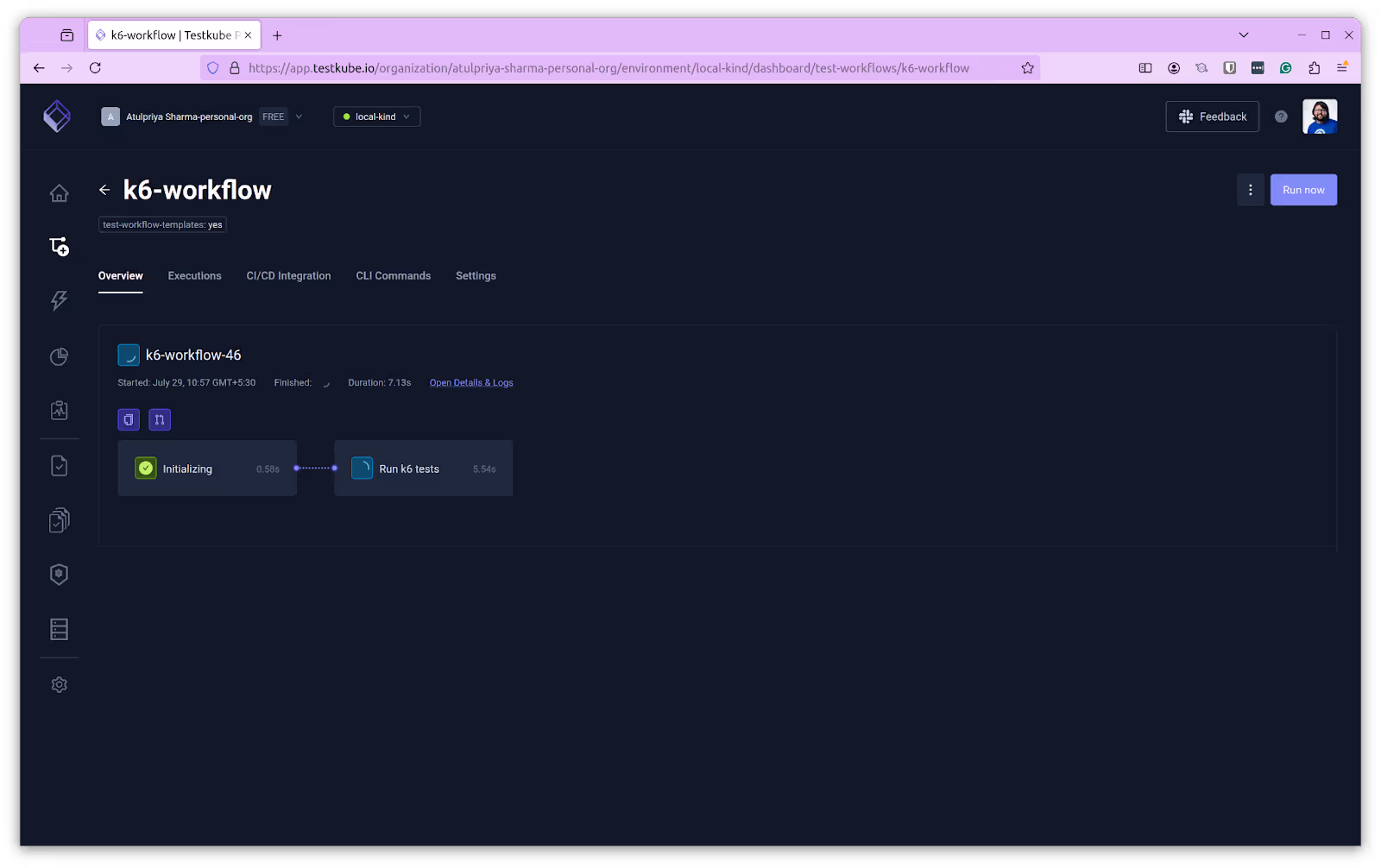The image size is (1381, 868).
Task: Open environment settings gear icon
Action: point(59,684)
